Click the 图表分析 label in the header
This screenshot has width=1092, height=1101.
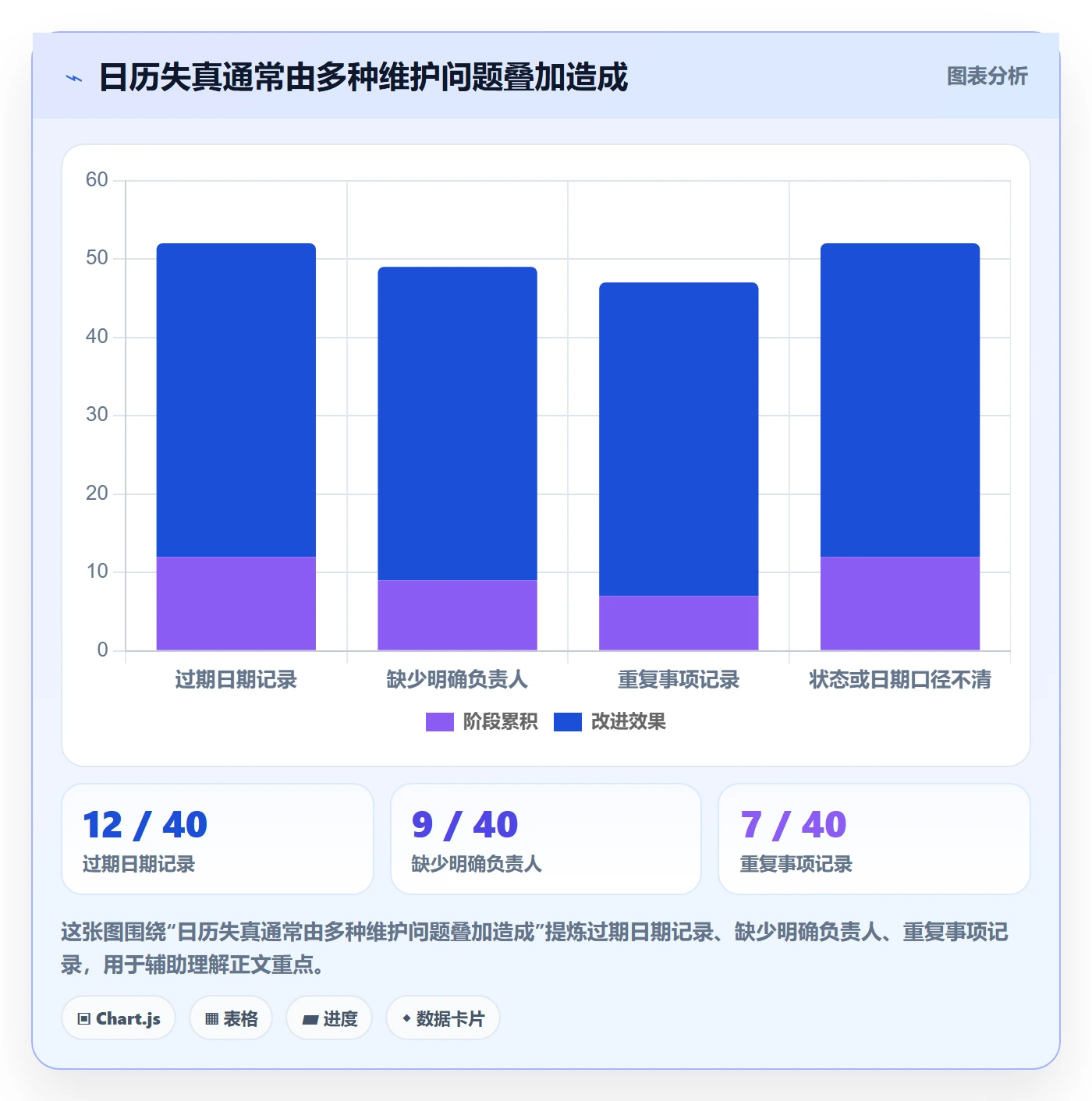pos(987,76)
